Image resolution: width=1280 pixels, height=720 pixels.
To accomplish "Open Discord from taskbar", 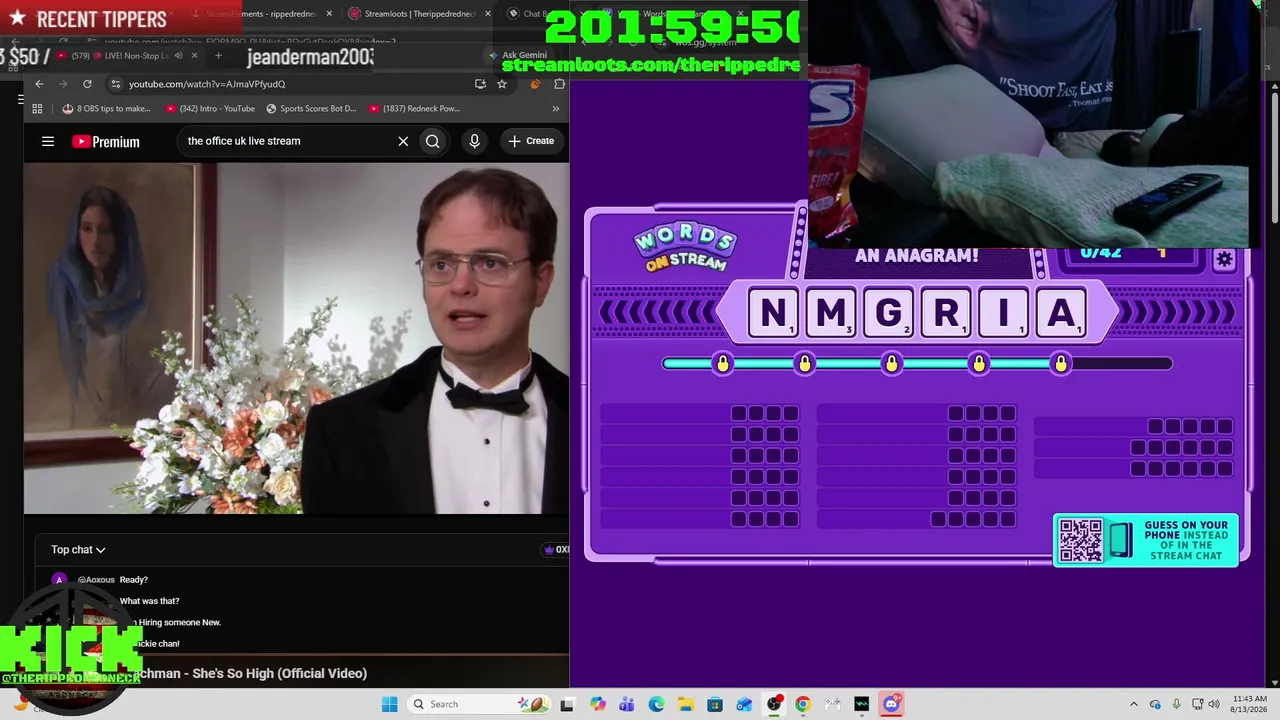I will 891,704.
